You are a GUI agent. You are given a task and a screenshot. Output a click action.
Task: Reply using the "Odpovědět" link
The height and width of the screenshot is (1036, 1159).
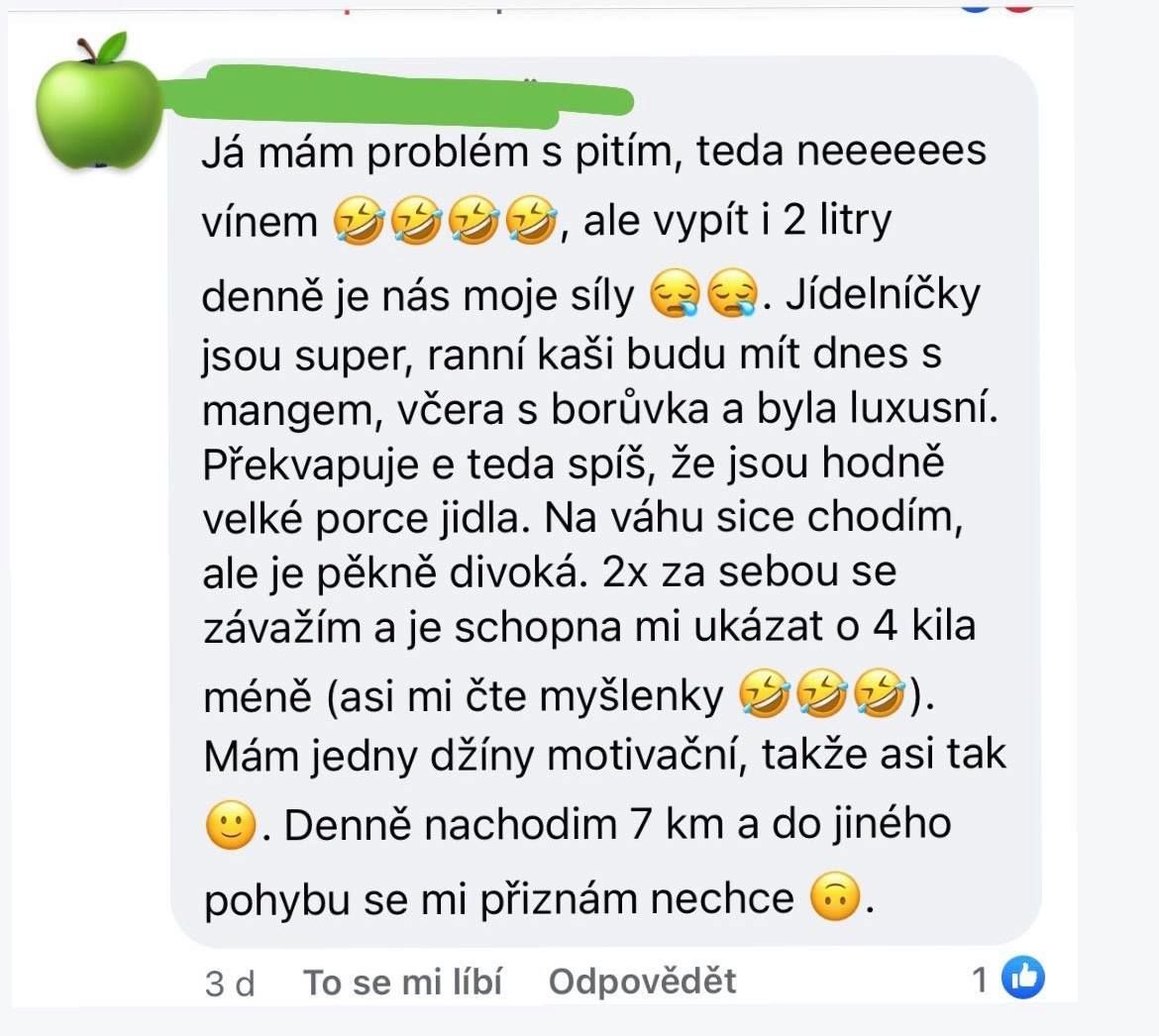pyautogui.click(x=642, y=982)
